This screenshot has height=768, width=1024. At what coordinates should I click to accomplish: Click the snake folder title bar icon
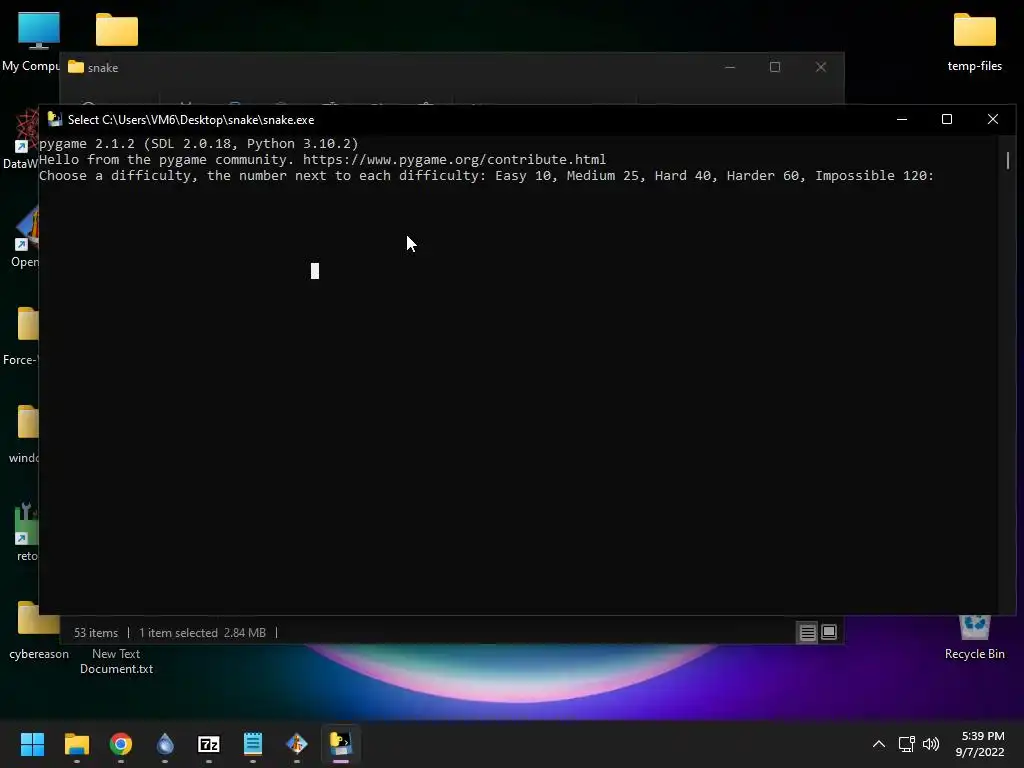pos(76,67)
